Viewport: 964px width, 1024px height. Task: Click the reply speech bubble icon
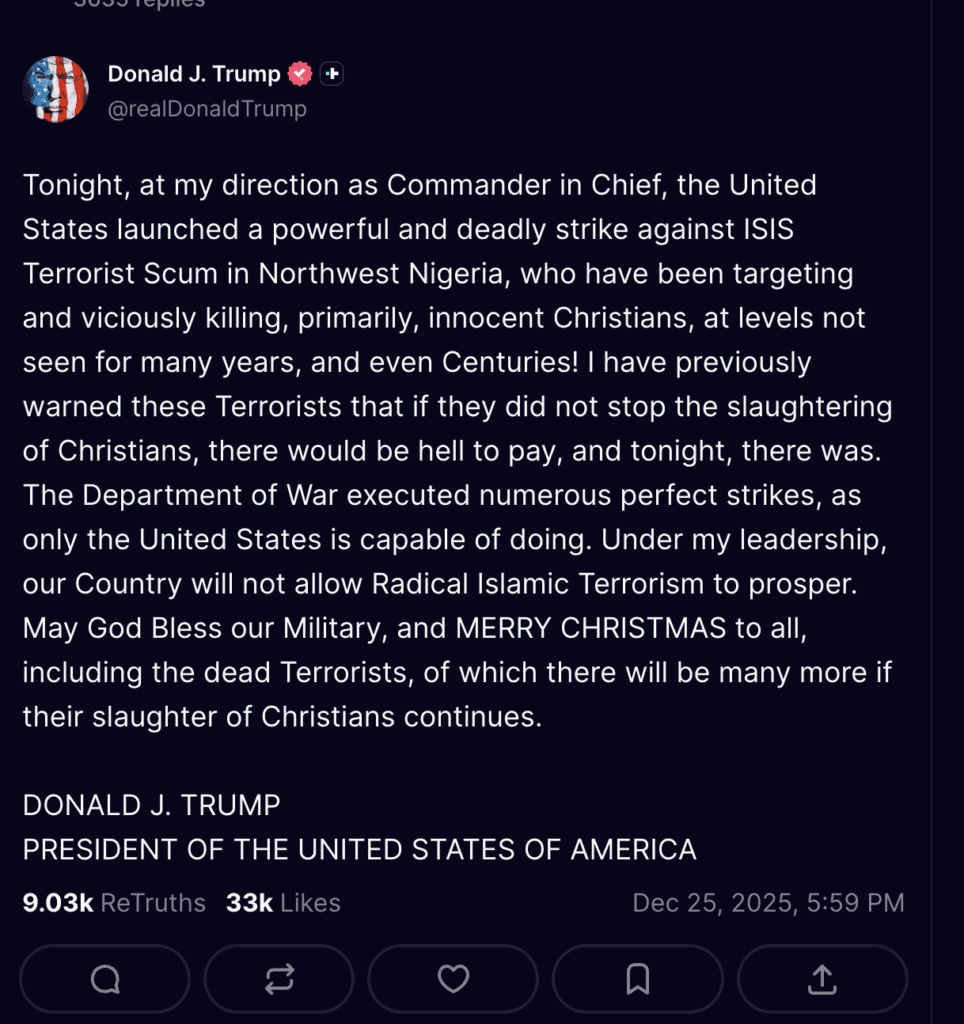coord(105,979)
